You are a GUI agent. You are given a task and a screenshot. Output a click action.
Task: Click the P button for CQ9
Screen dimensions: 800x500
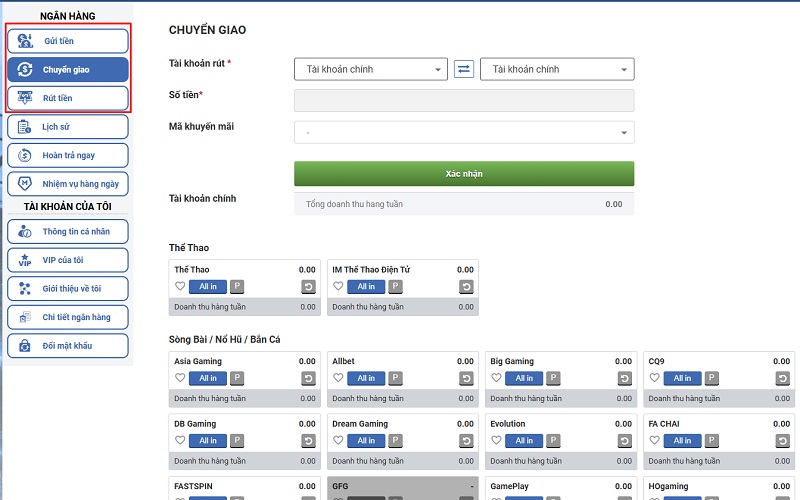pos(711,379)
